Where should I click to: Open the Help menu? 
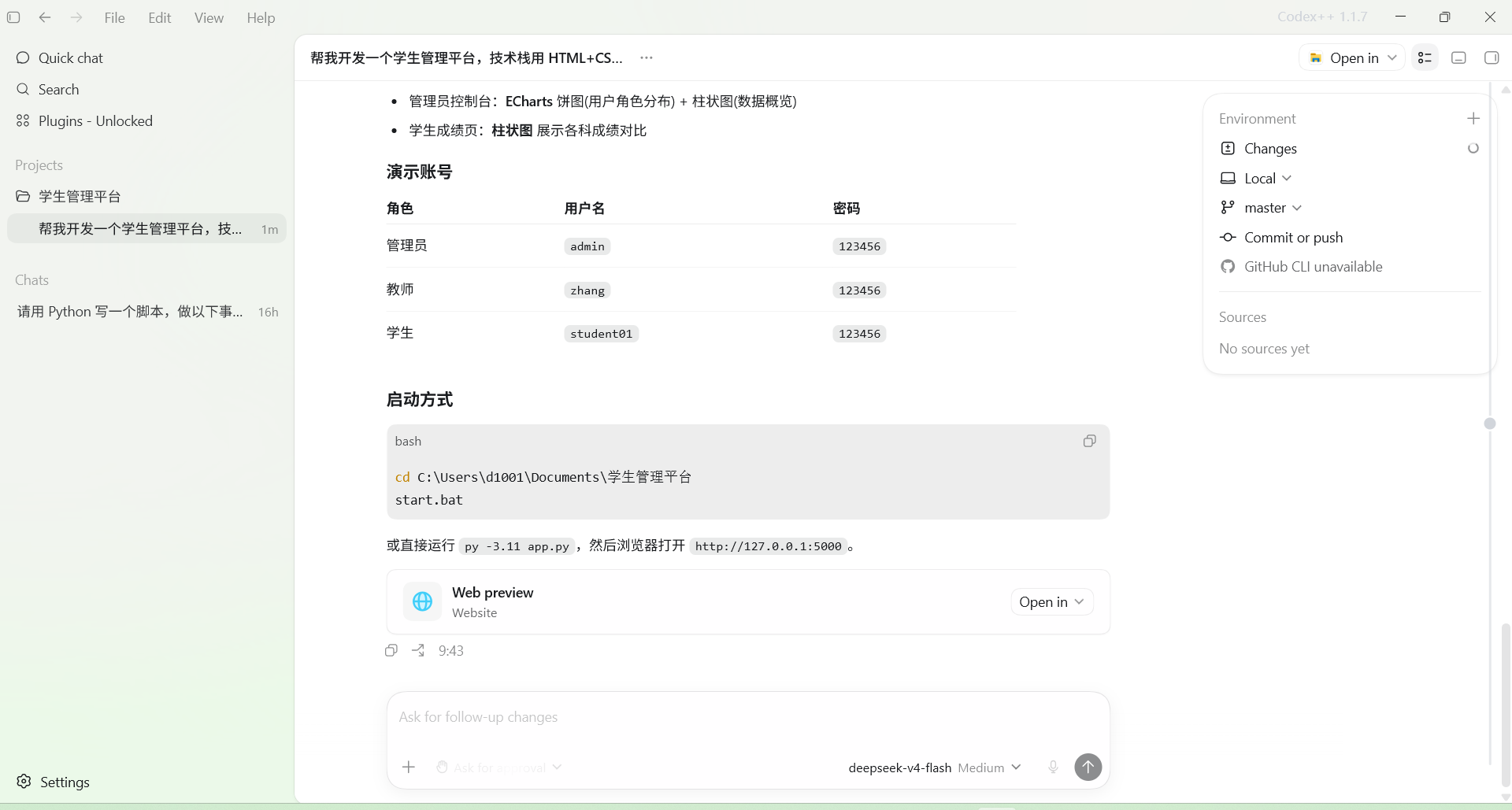pyautogui.click(x=261, y=17)
